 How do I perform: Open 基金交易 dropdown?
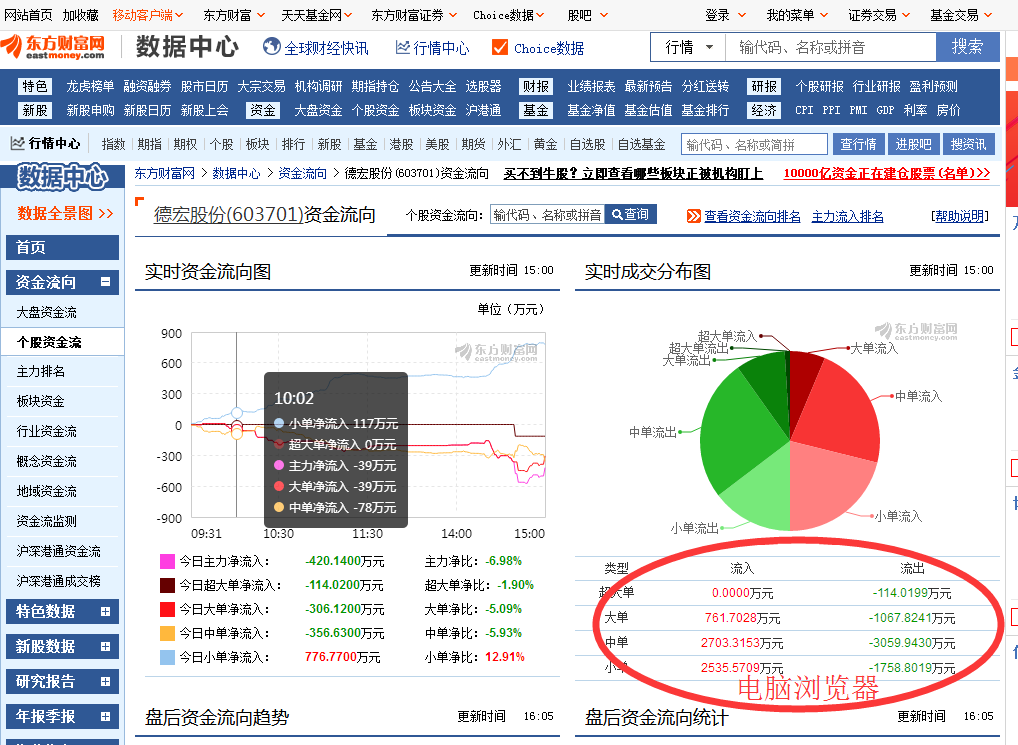pos(961,15)
